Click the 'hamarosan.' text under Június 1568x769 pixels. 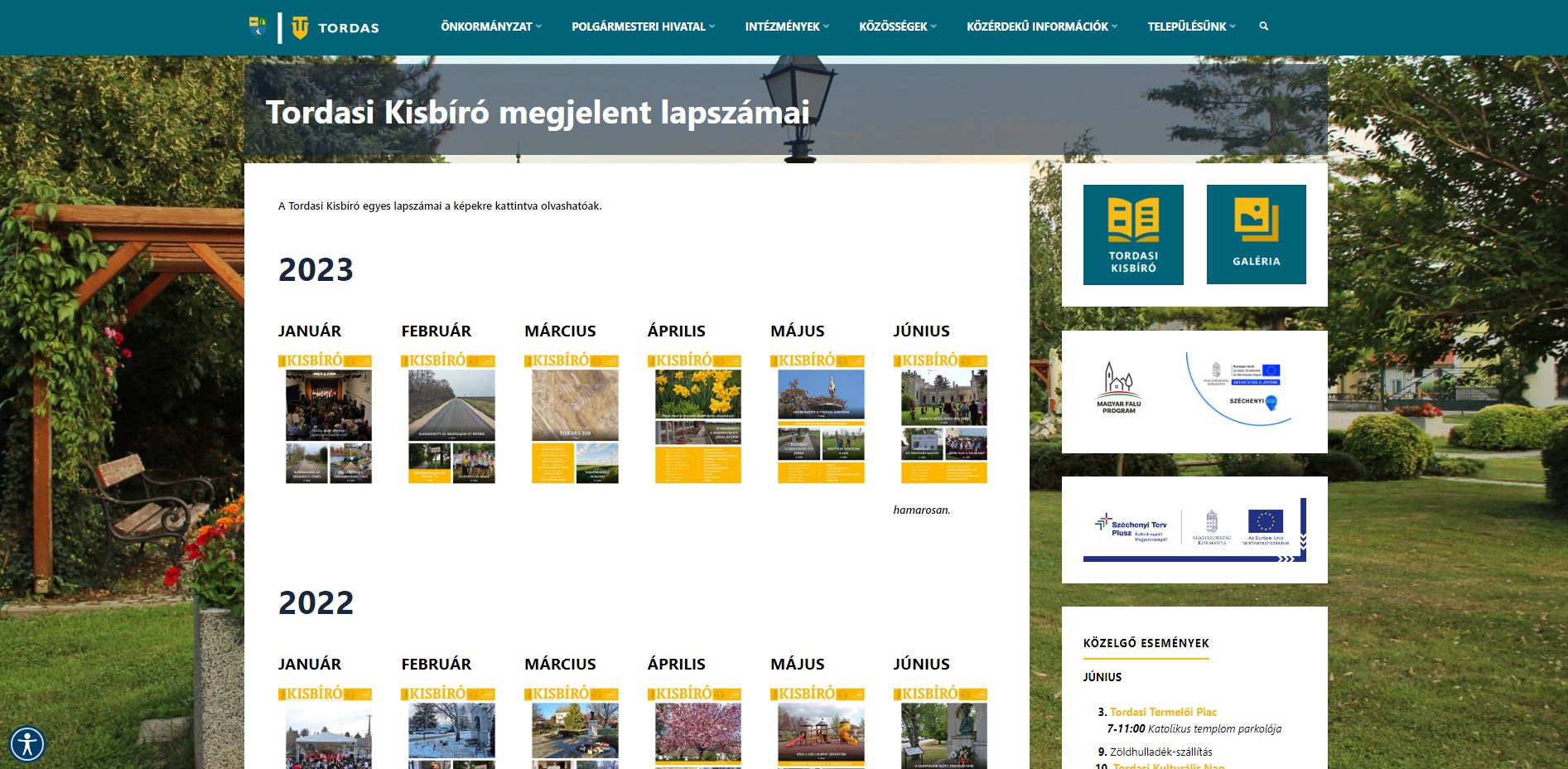pos(922,510)
